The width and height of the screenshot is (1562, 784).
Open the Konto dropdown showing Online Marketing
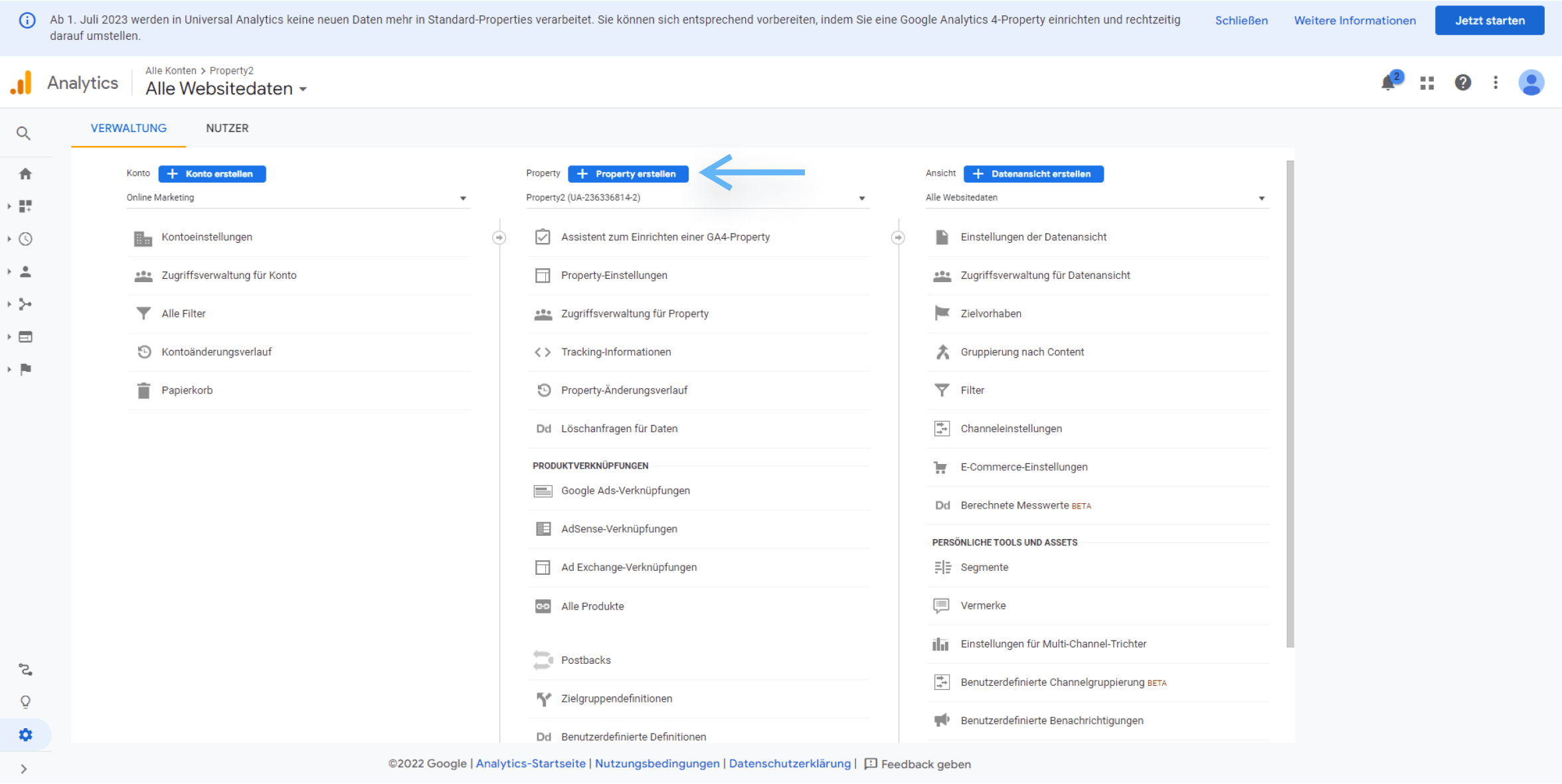point(298,198)
